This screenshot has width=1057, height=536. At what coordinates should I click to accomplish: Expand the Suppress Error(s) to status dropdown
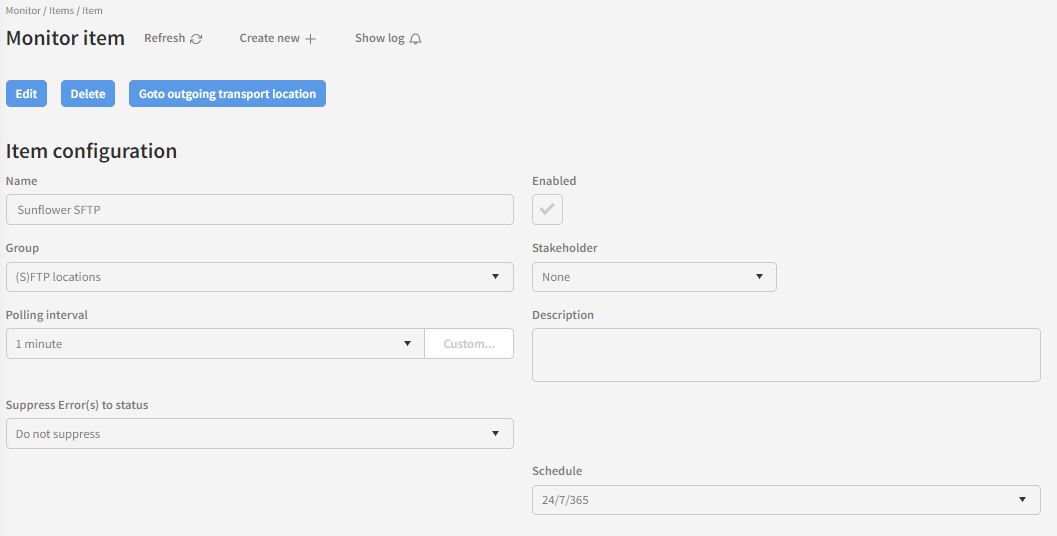pyautogui.click(x=260, y=434)
